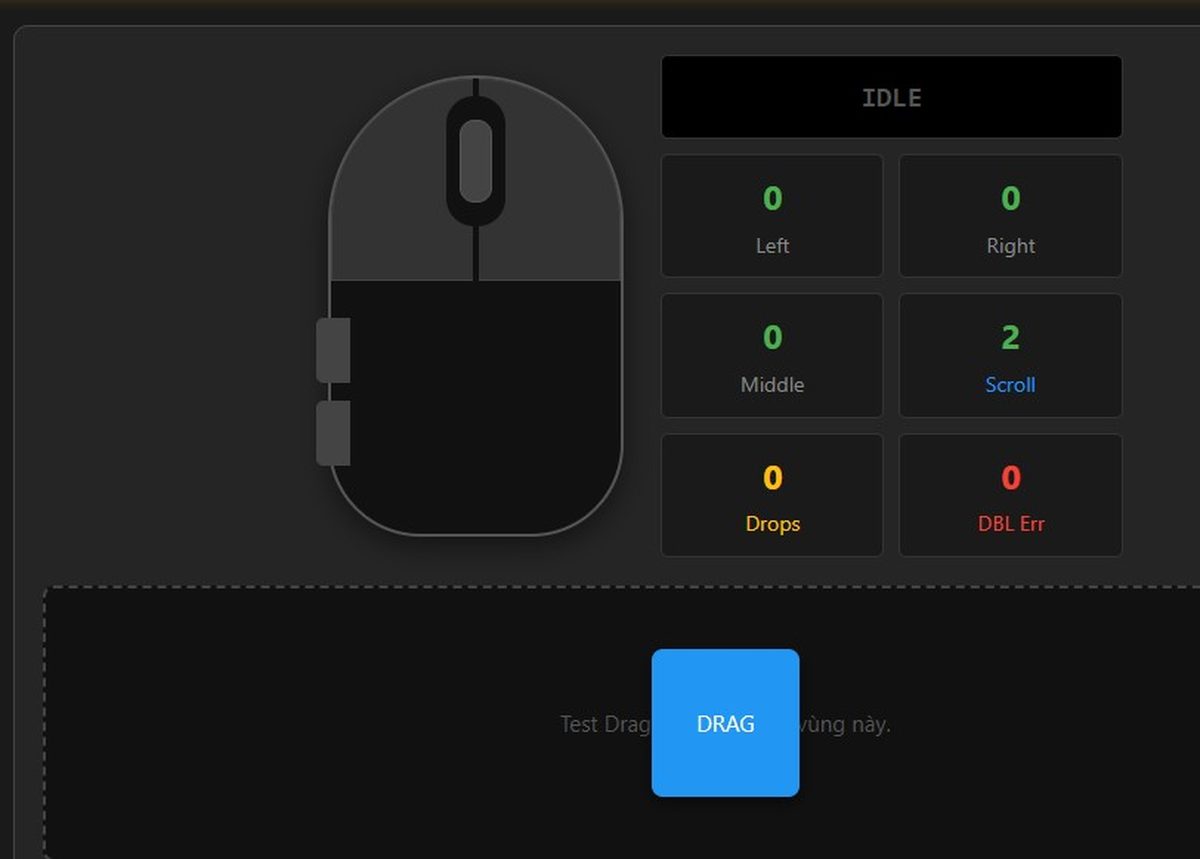This screenshot has height=859, width=1200.
Task: Click the Middle click counter card
Action: [772, 355]
